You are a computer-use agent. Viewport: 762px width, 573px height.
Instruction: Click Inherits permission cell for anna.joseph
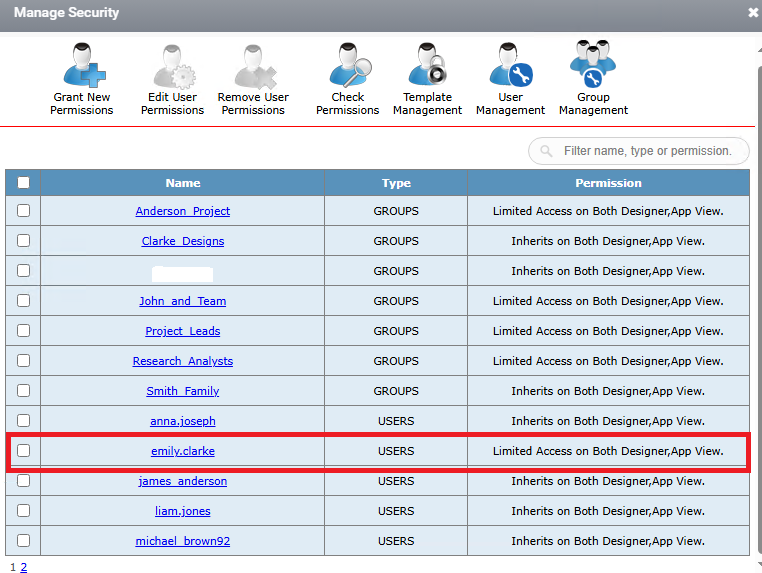[608, 421]
